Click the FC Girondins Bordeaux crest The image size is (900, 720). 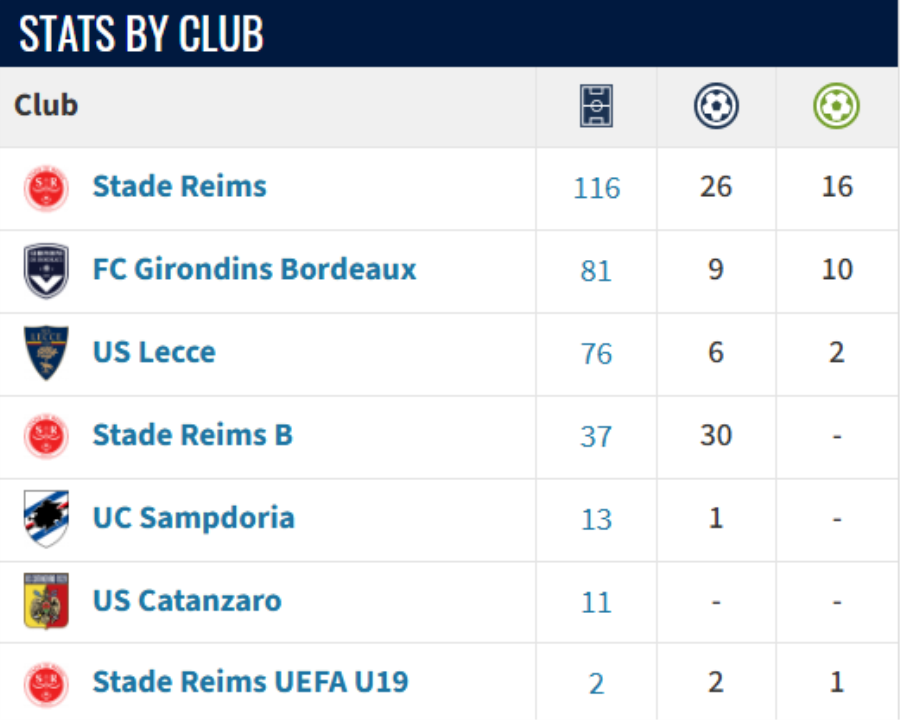(46, 270)
